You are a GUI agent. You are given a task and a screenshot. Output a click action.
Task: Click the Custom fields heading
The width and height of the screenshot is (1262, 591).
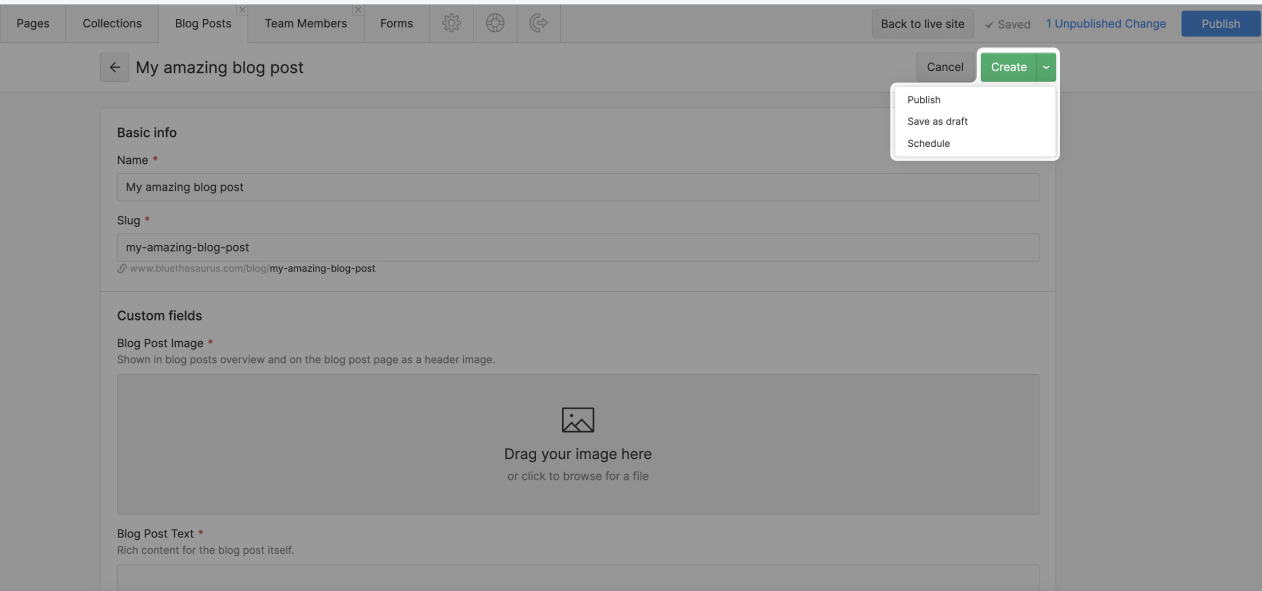click(x=160, y=315)
